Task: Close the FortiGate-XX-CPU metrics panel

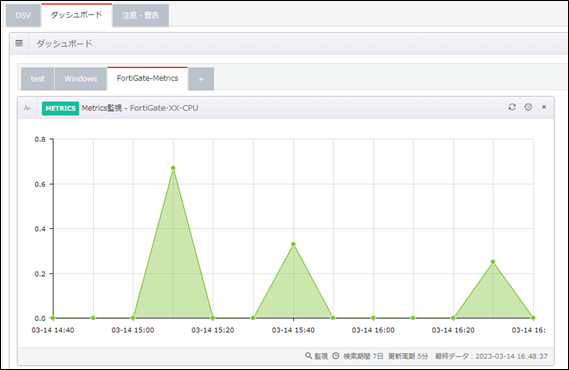Action: click(x=544, y=107)
